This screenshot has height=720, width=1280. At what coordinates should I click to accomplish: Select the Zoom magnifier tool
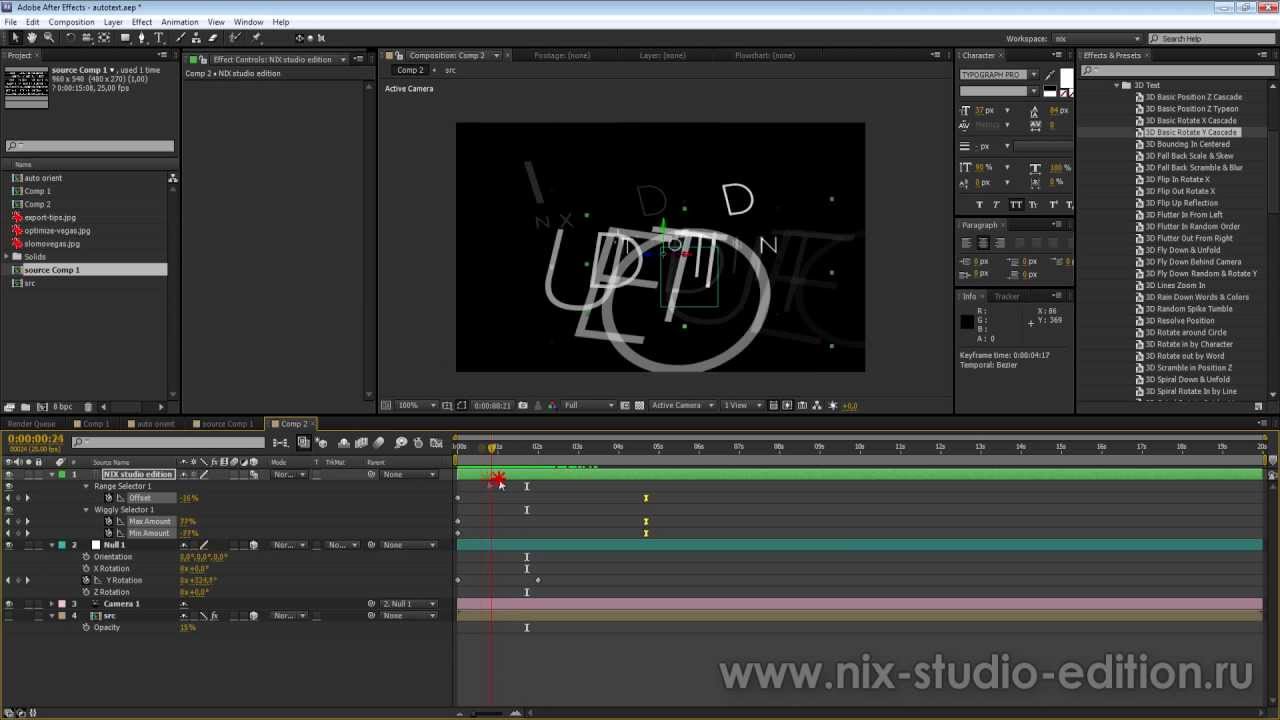pyautogui.click(x=47, y=38)
